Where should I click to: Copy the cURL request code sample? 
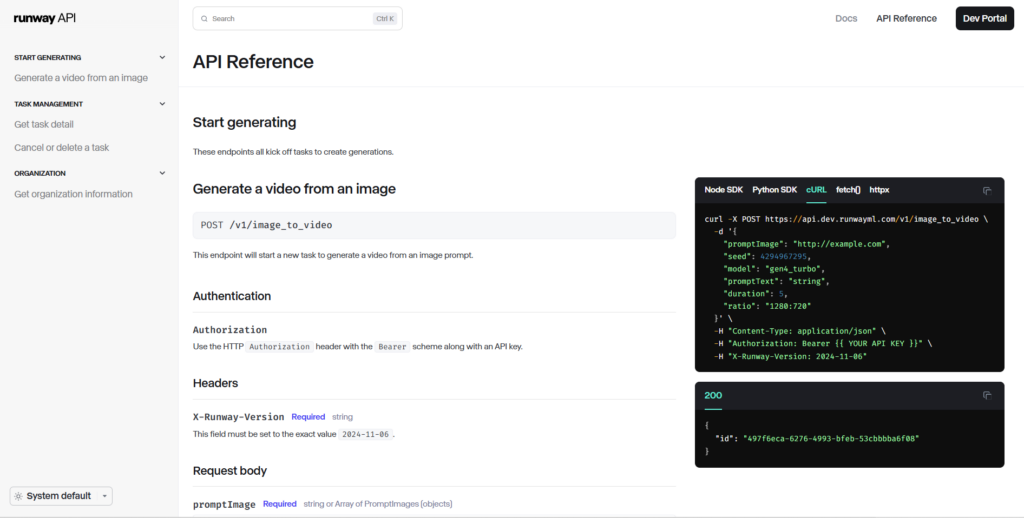[987, 191]
